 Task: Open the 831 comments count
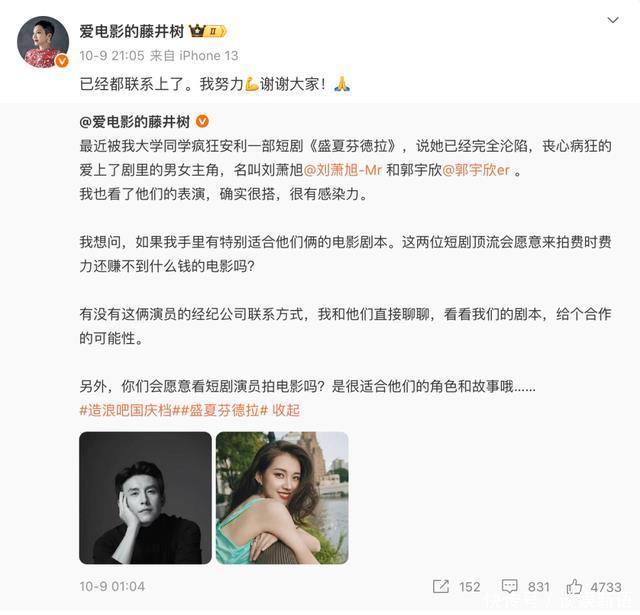[539, 587]
